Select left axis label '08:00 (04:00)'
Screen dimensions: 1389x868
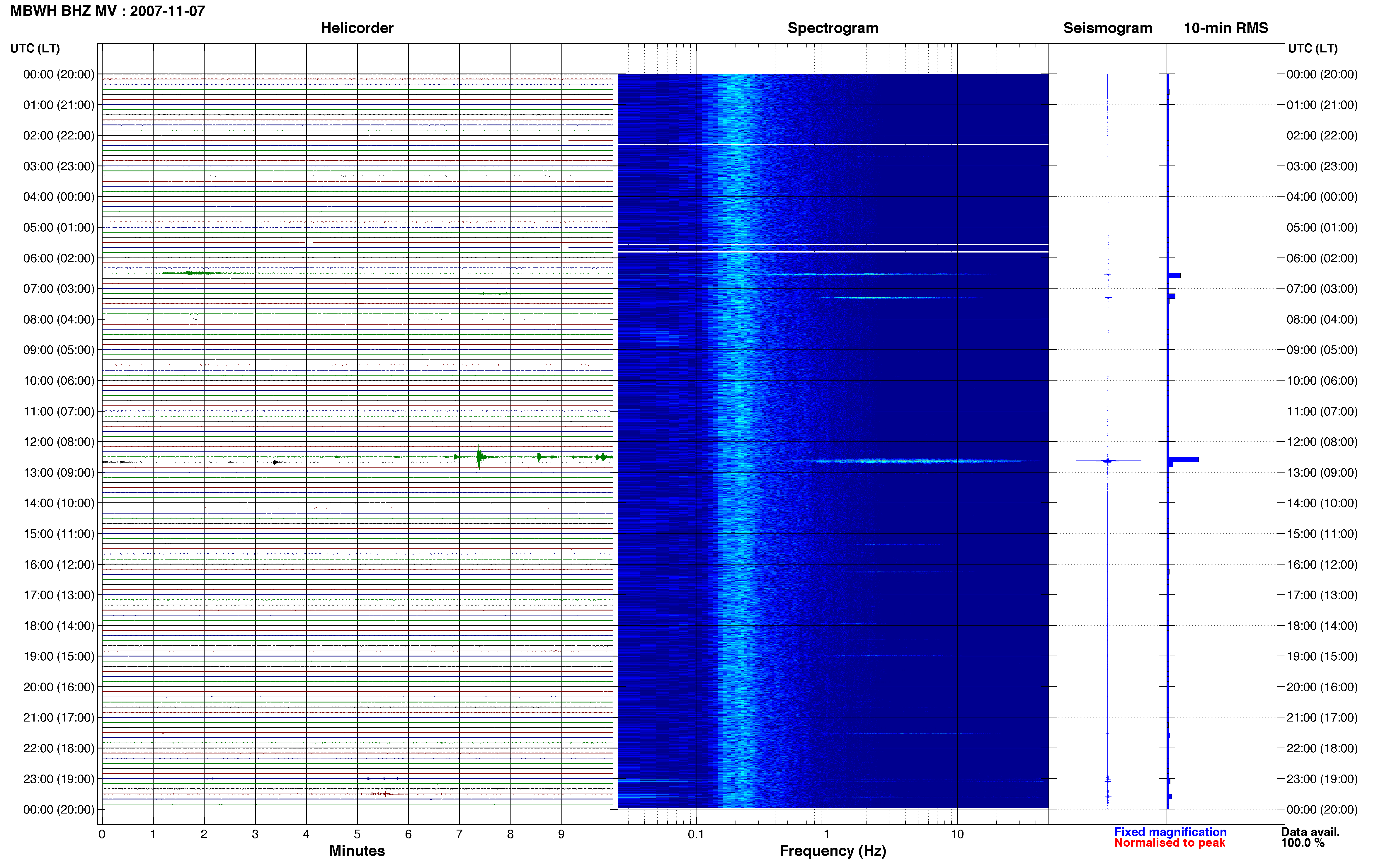[59, 319]
